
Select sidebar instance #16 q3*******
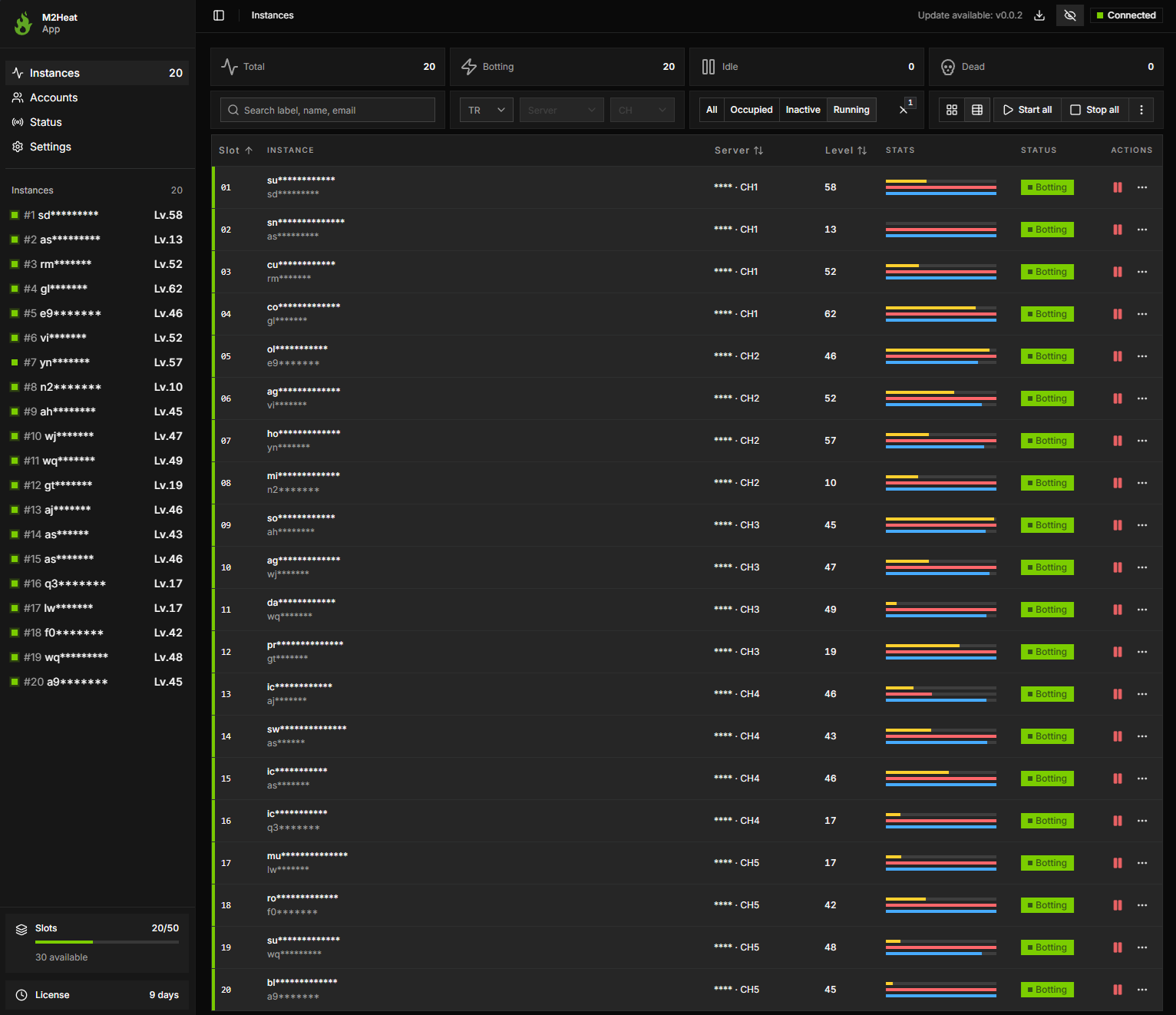[x=97, y=584]
